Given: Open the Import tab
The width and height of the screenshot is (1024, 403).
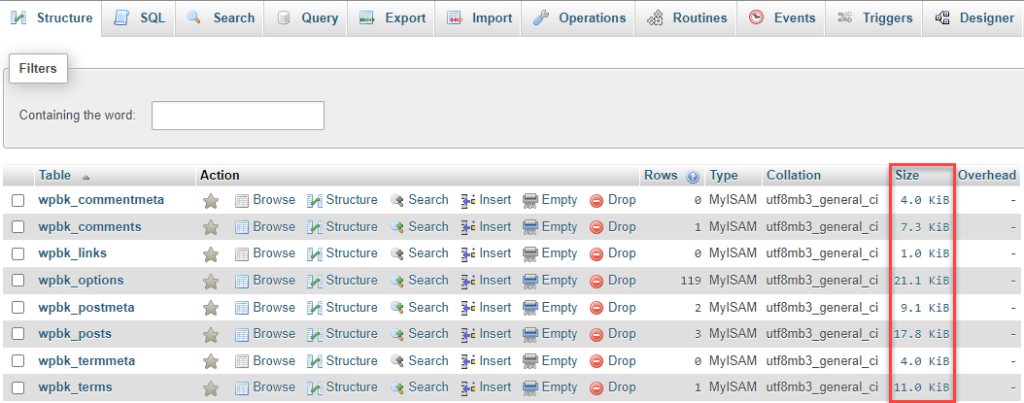Looking at the screenshot, I should click(x=479, y=18).
